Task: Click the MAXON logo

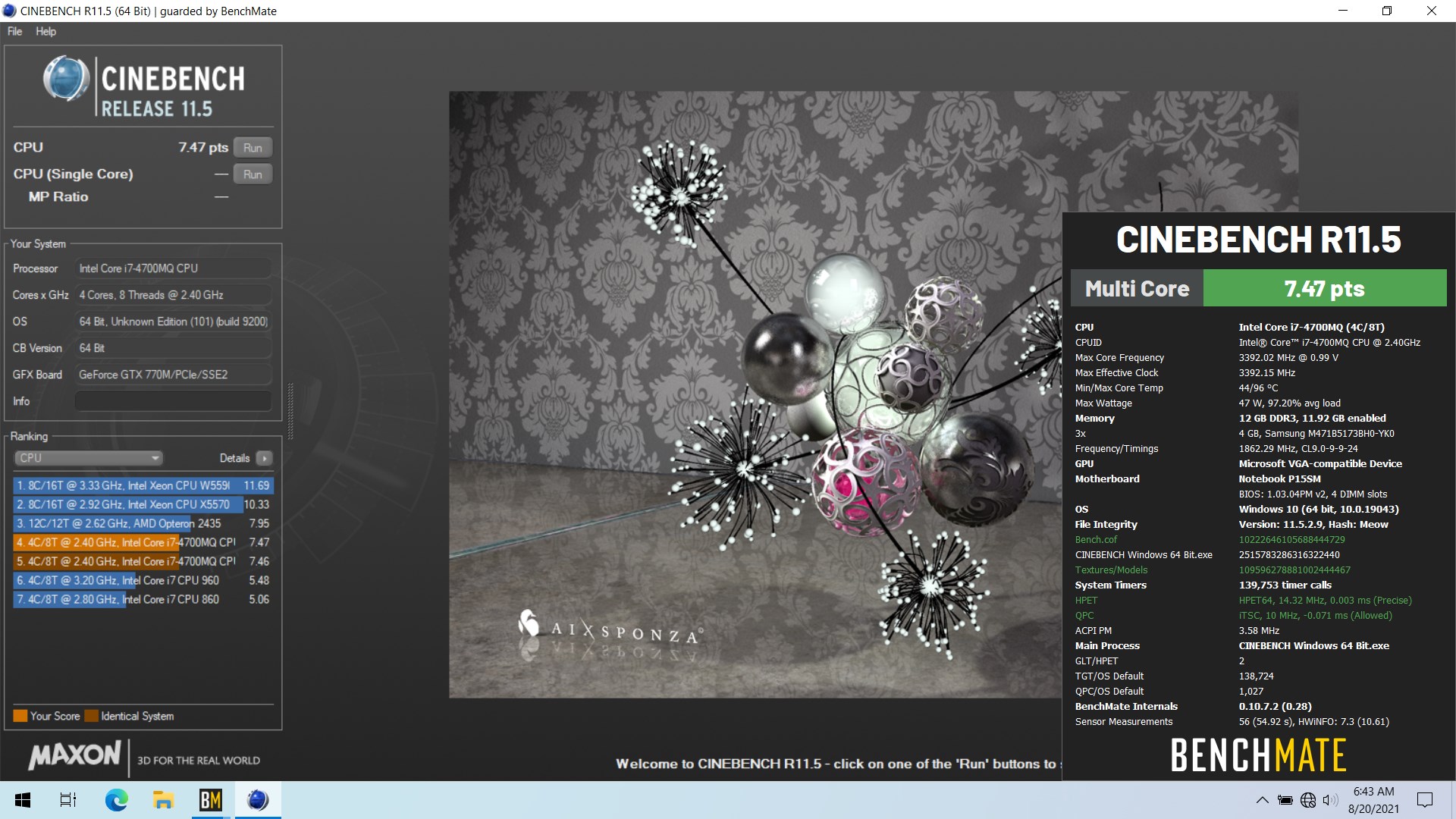Action: (74, 755)
